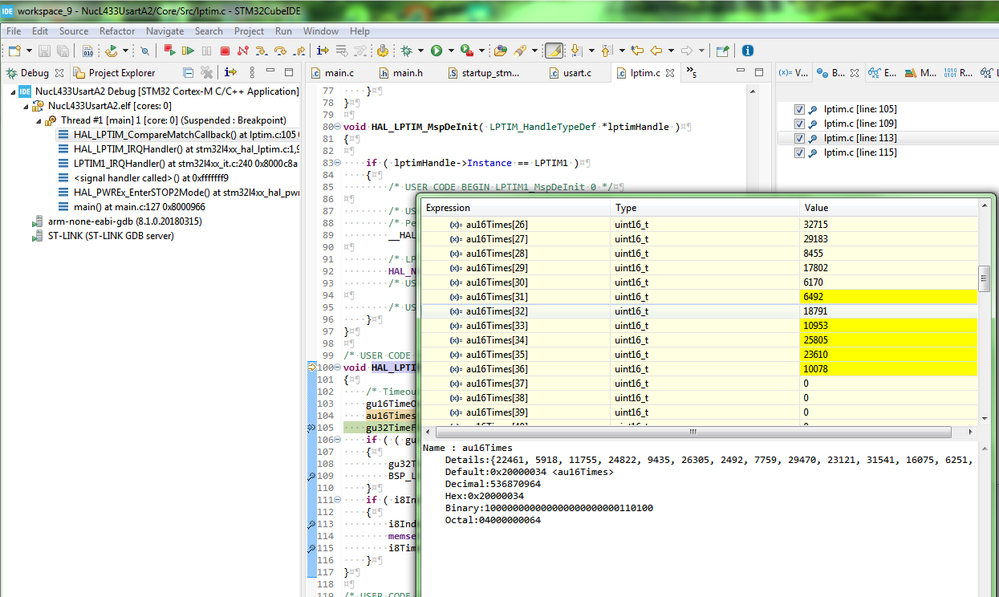Viewport: 999px width, 597px height.
Task: Open the Navigate menu
Action: (x=164, y=31)
